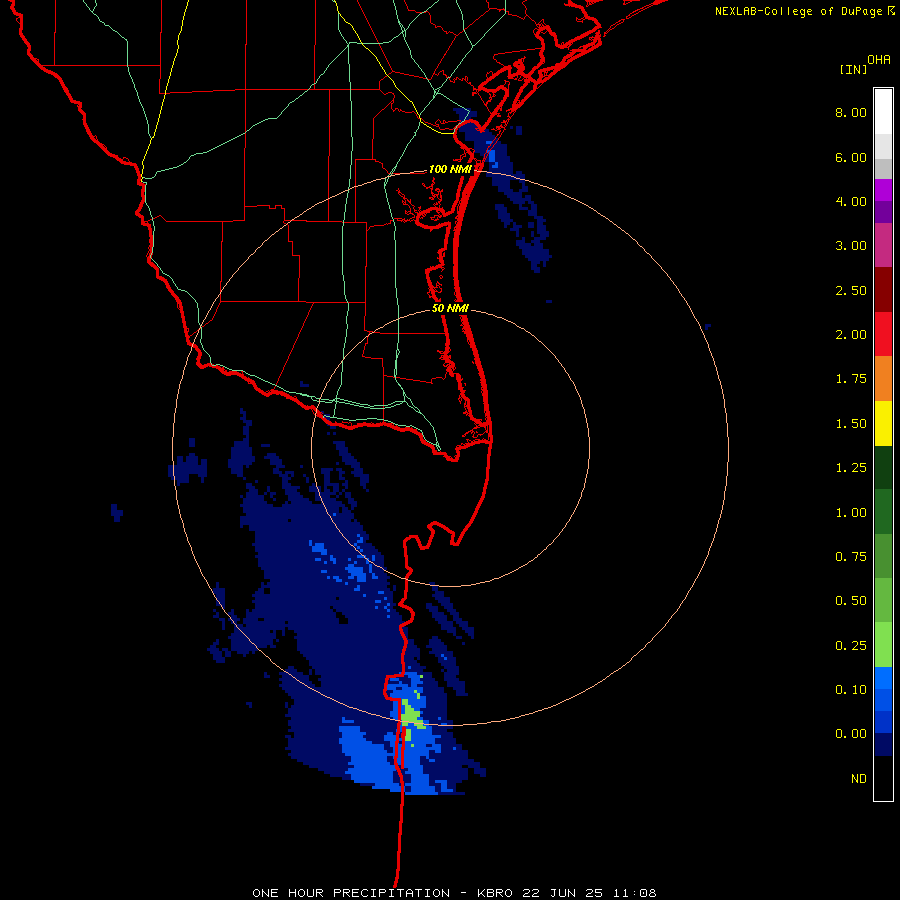
Task: Click the 0.25 legend value
Action: point(851,646)
